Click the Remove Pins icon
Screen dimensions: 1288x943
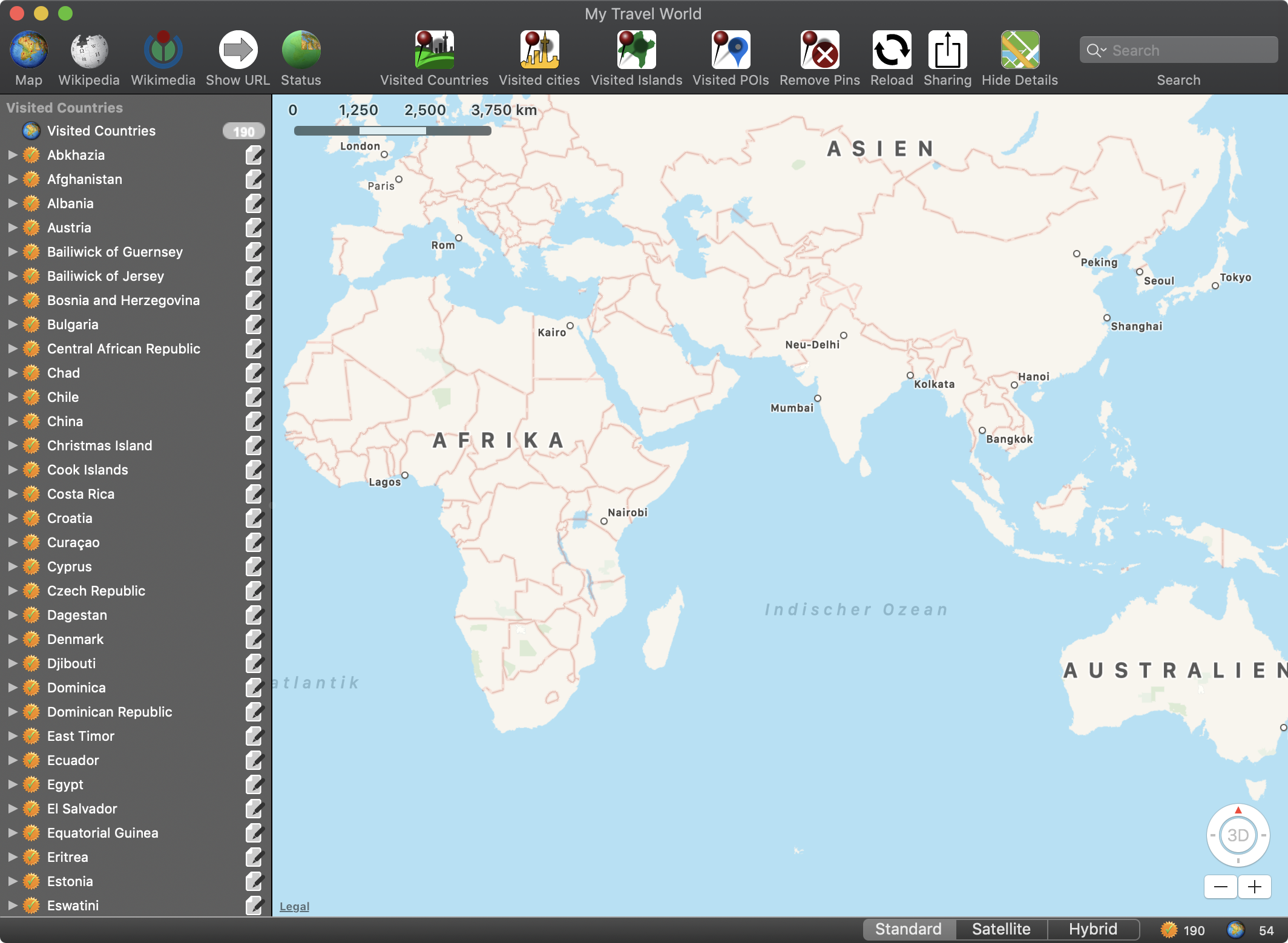[x=820, y=50]
